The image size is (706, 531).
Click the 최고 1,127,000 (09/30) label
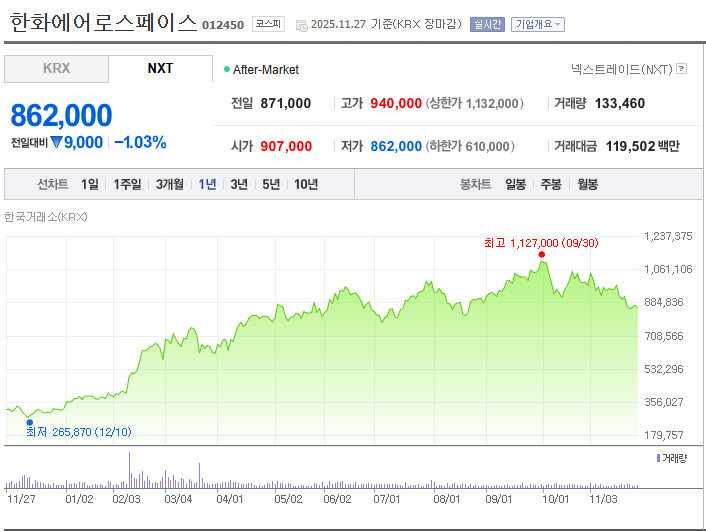coord(541,243)
